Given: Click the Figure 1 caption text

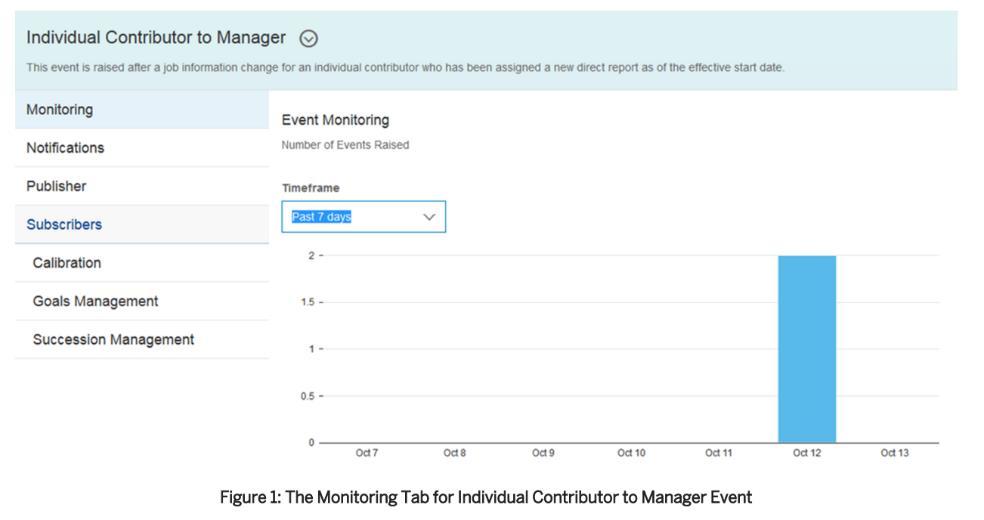Looking at the screenshot, I should [486, 497].
